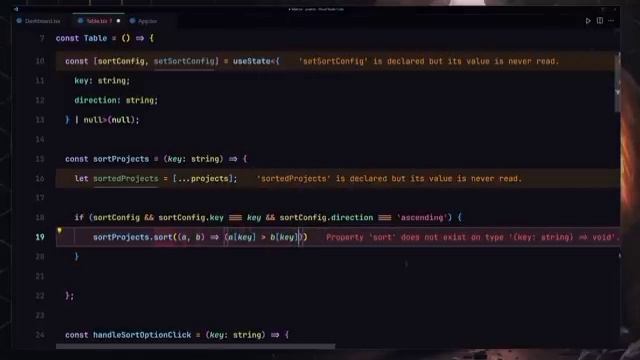640x360 pixels.
Task: Click the VS Code logo in the title bar
Action: [16, 9]
